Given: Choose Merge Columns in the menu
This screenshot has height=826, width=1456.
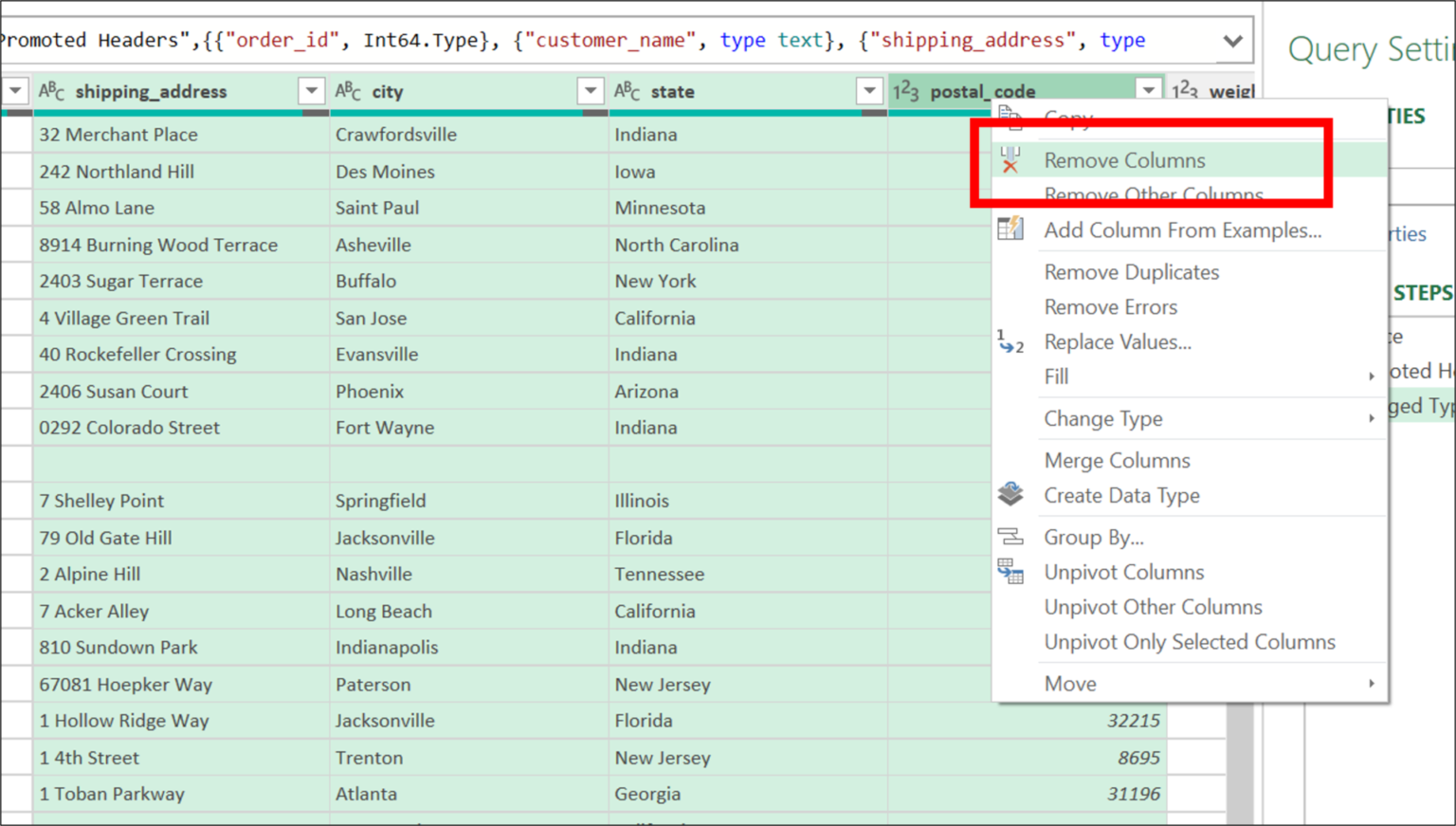Looking at the screenshot, I should click(1189, 460).
